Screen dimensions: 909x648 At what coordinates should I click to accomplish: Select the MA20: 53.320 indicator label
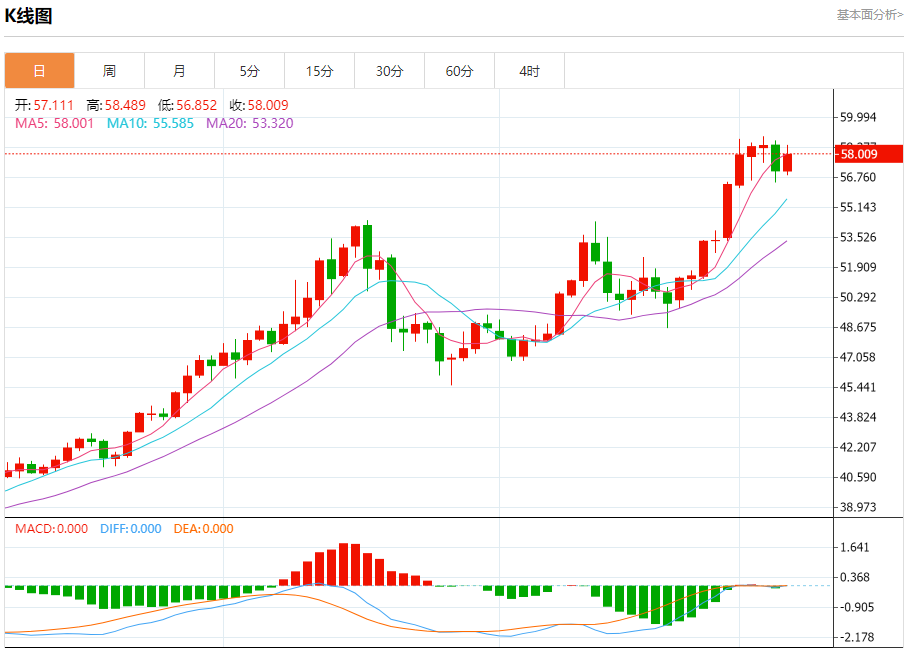tap(250, 123)
